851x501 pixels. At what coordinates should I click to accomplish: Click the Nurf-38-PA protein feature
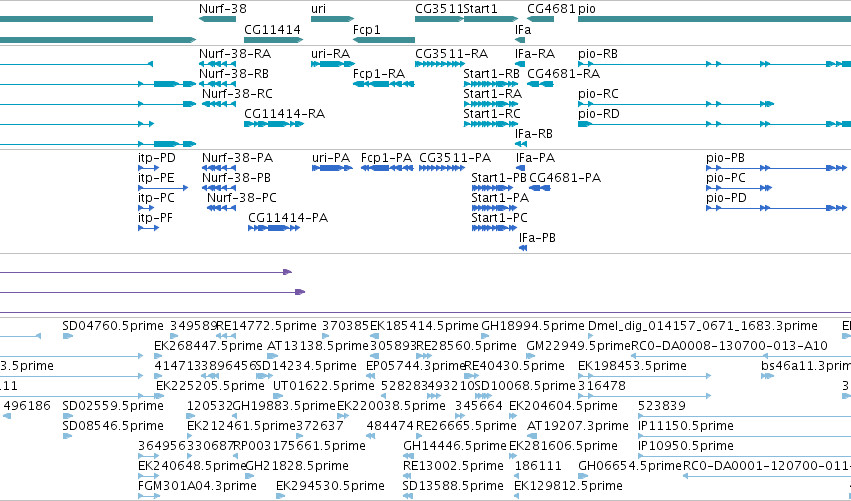coord(219,168)
